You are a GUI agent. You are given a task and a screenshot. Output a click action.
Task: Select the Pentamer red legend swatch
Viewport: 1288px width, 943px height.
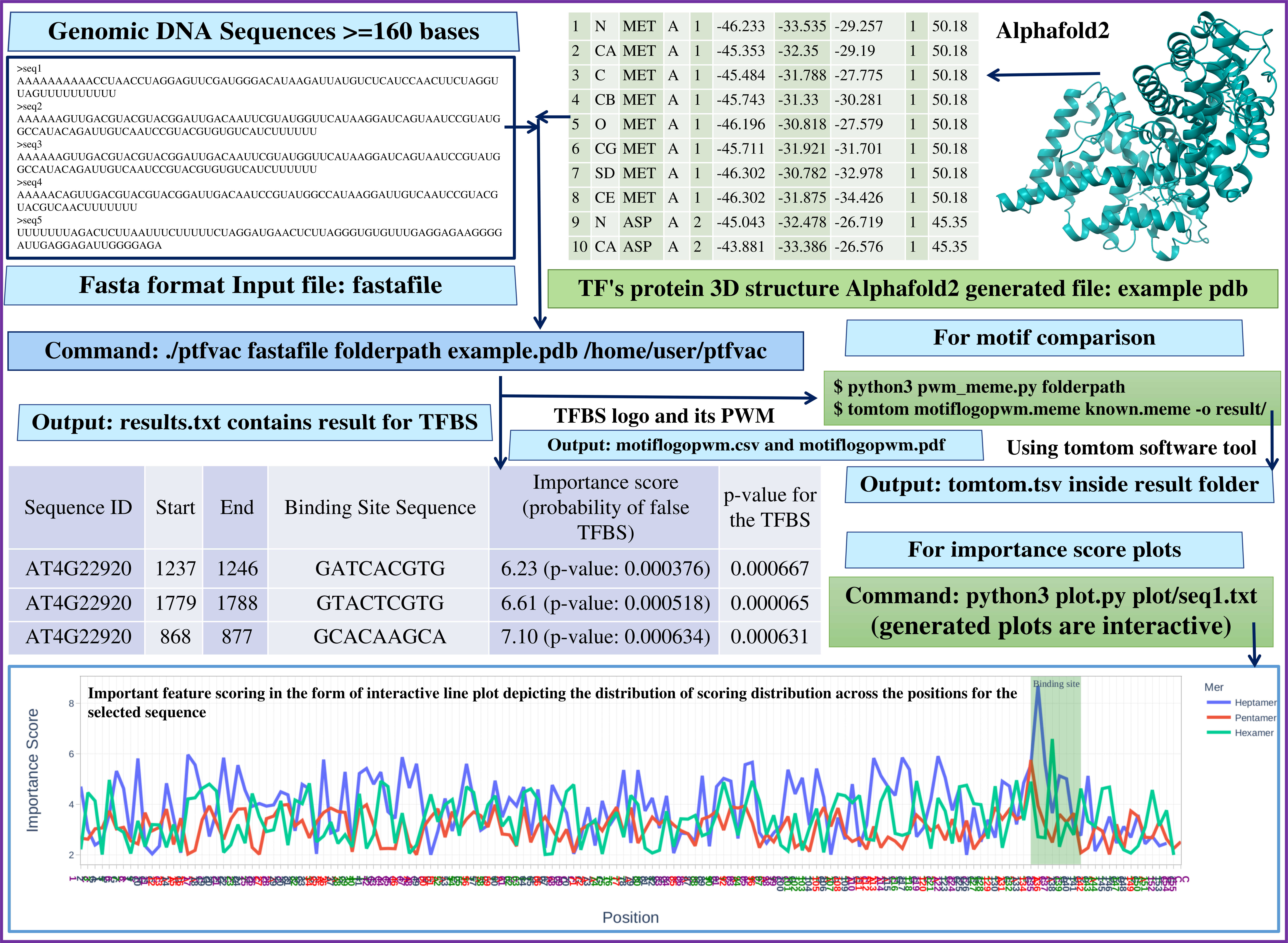coord(1218,718)
